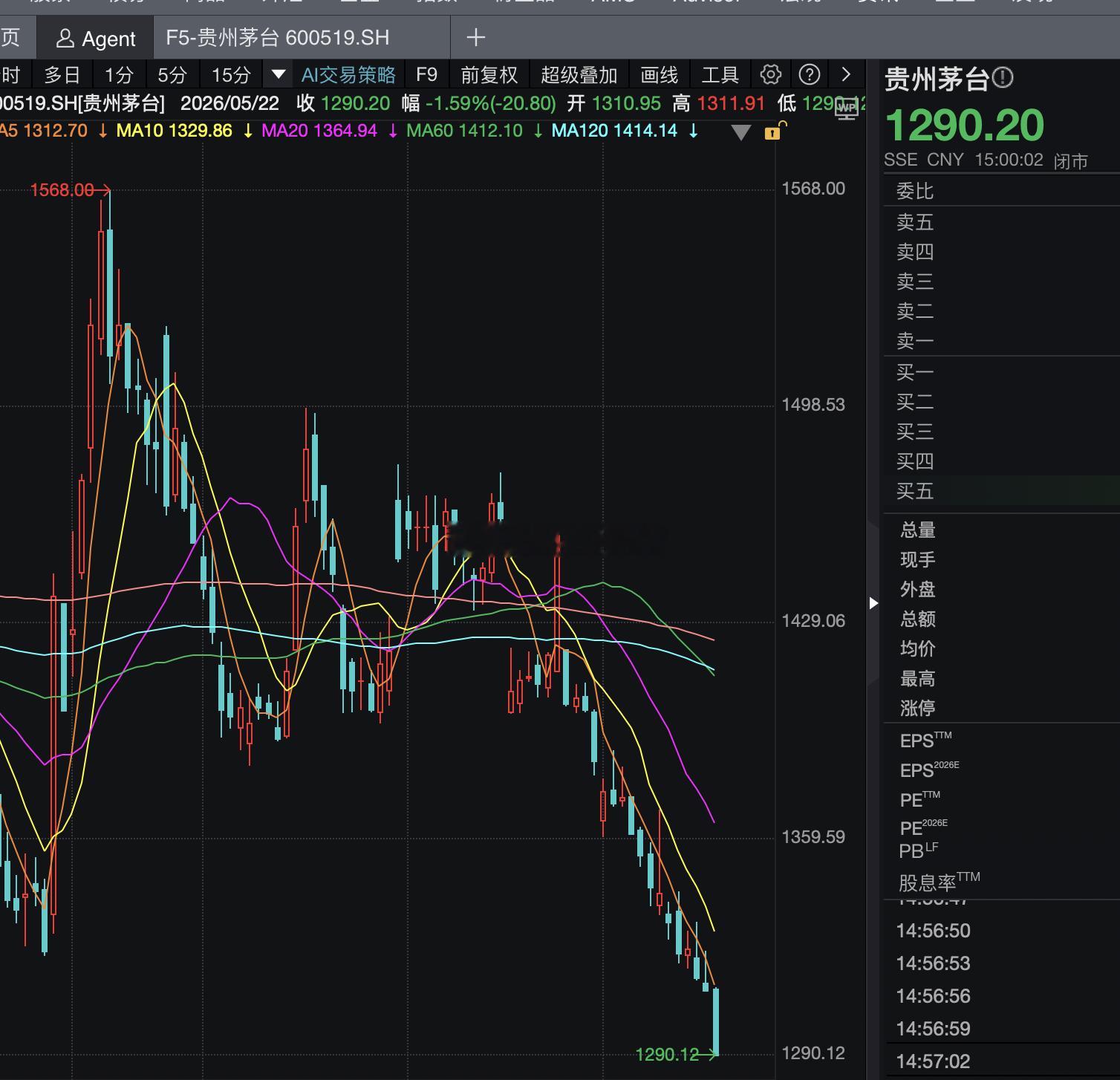Switch to the Agent tab
This screenshot has height=1080, width=1120.
coord(95,38)
